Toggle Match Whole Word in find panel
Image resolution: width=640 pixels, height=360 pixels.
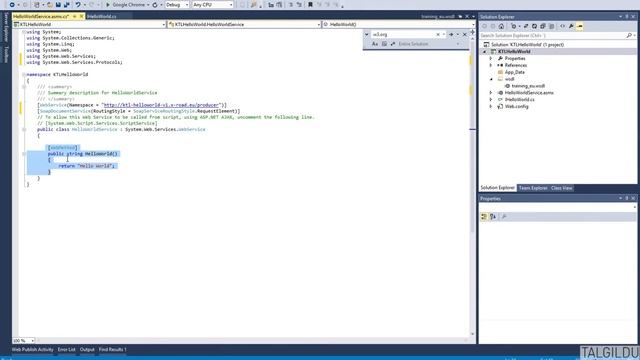point(384,44)
